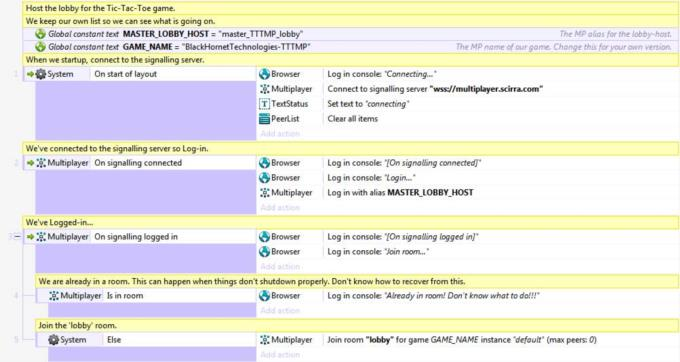Select action 'Connect to signalling server wss://multiplayer.scirra.com'
This screenshot has width=680, height=362.
435,89
